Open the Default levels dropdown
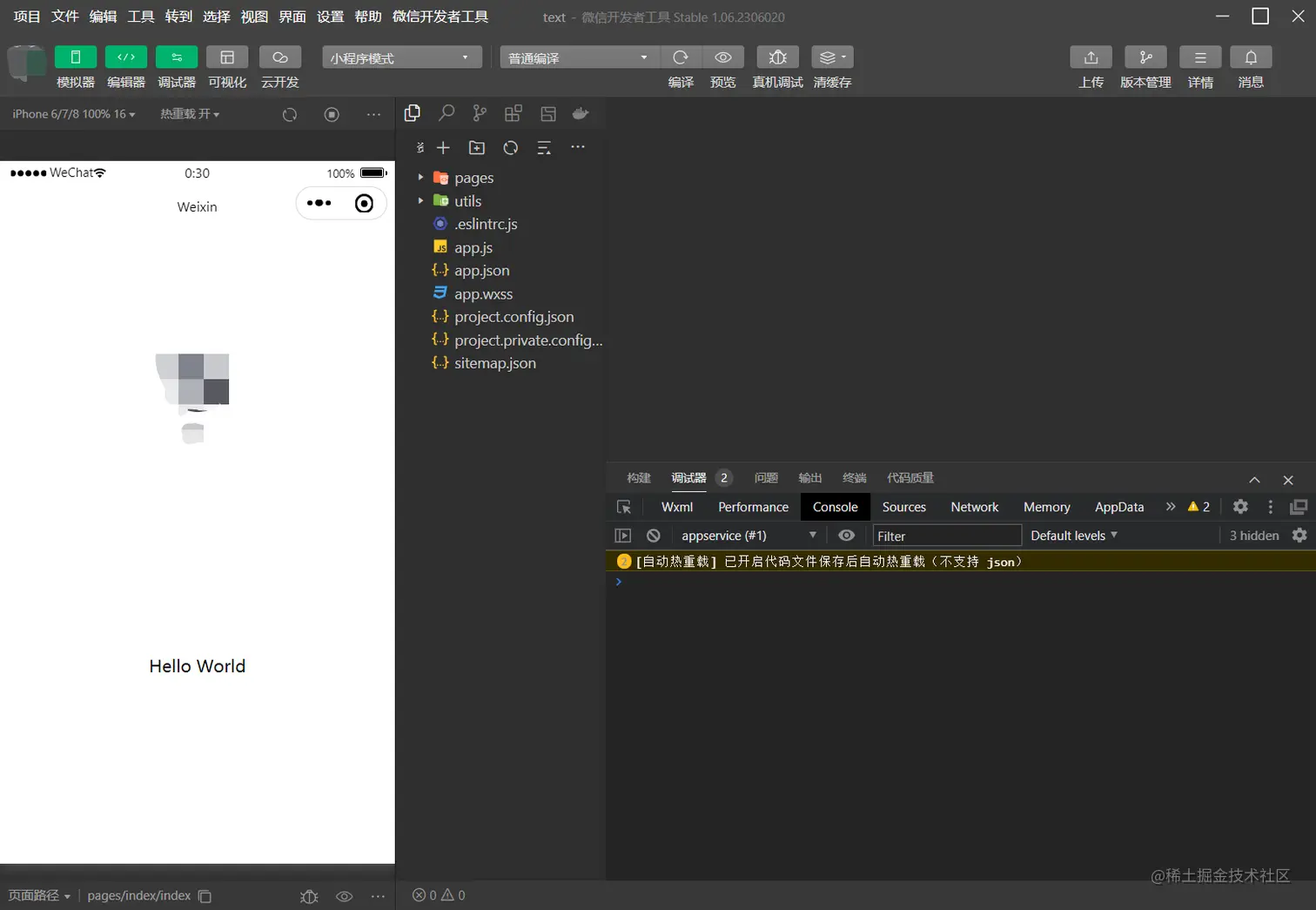 [1074, 536]
